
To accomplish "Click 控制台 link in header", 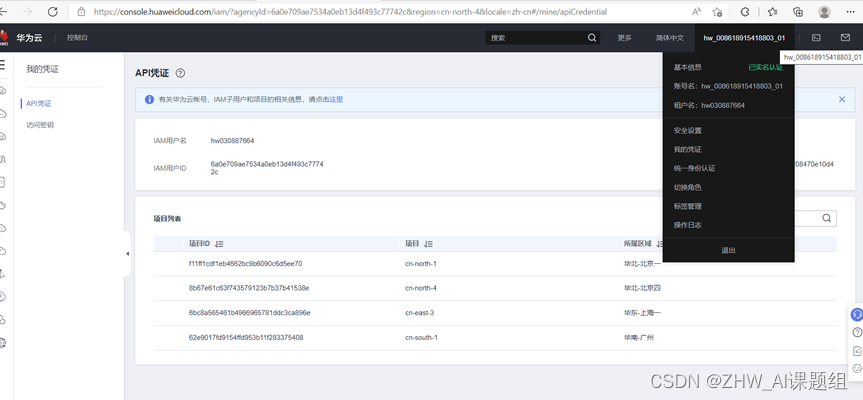I will coord(77,37).
